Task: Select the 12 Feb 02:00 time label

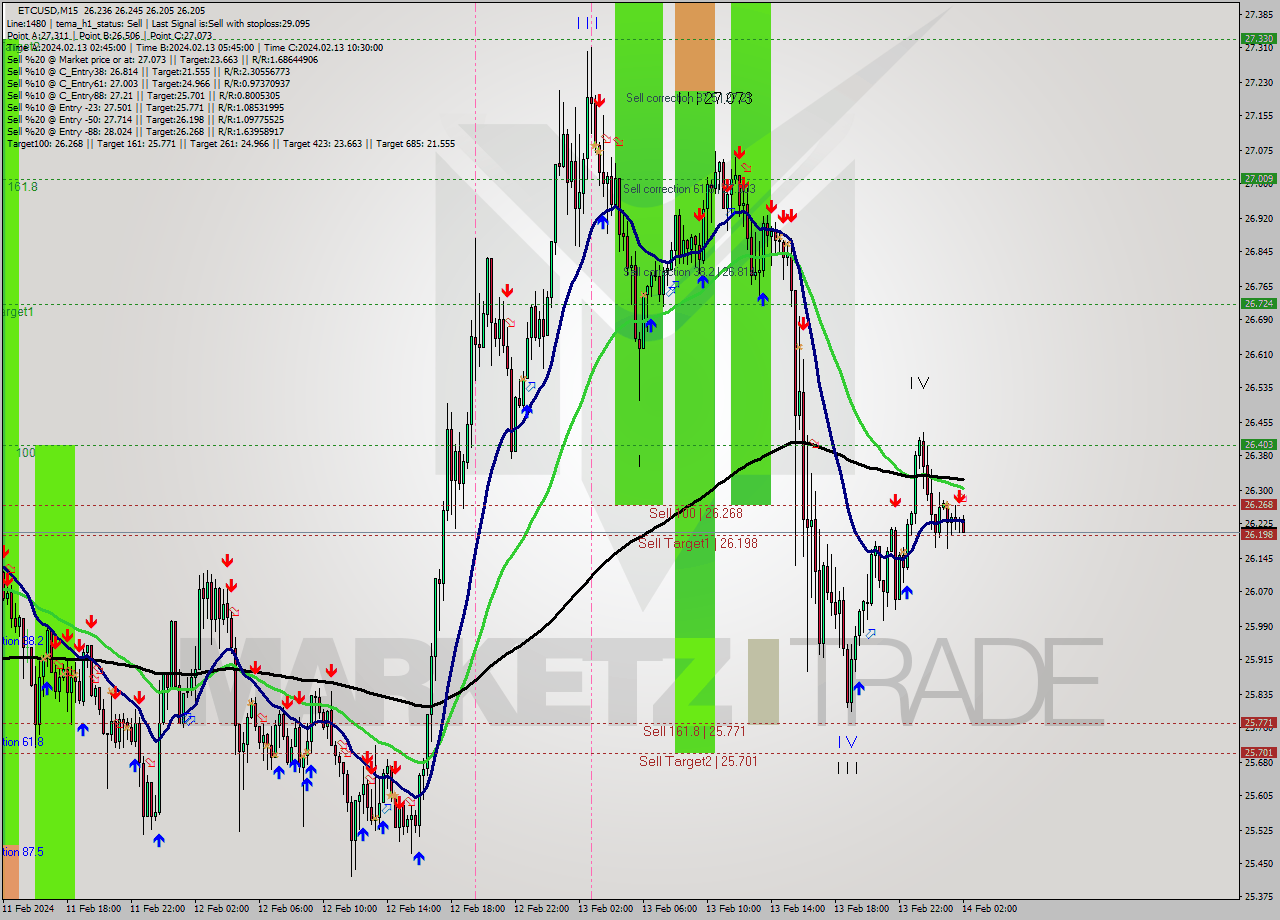Action: [220, 909]
